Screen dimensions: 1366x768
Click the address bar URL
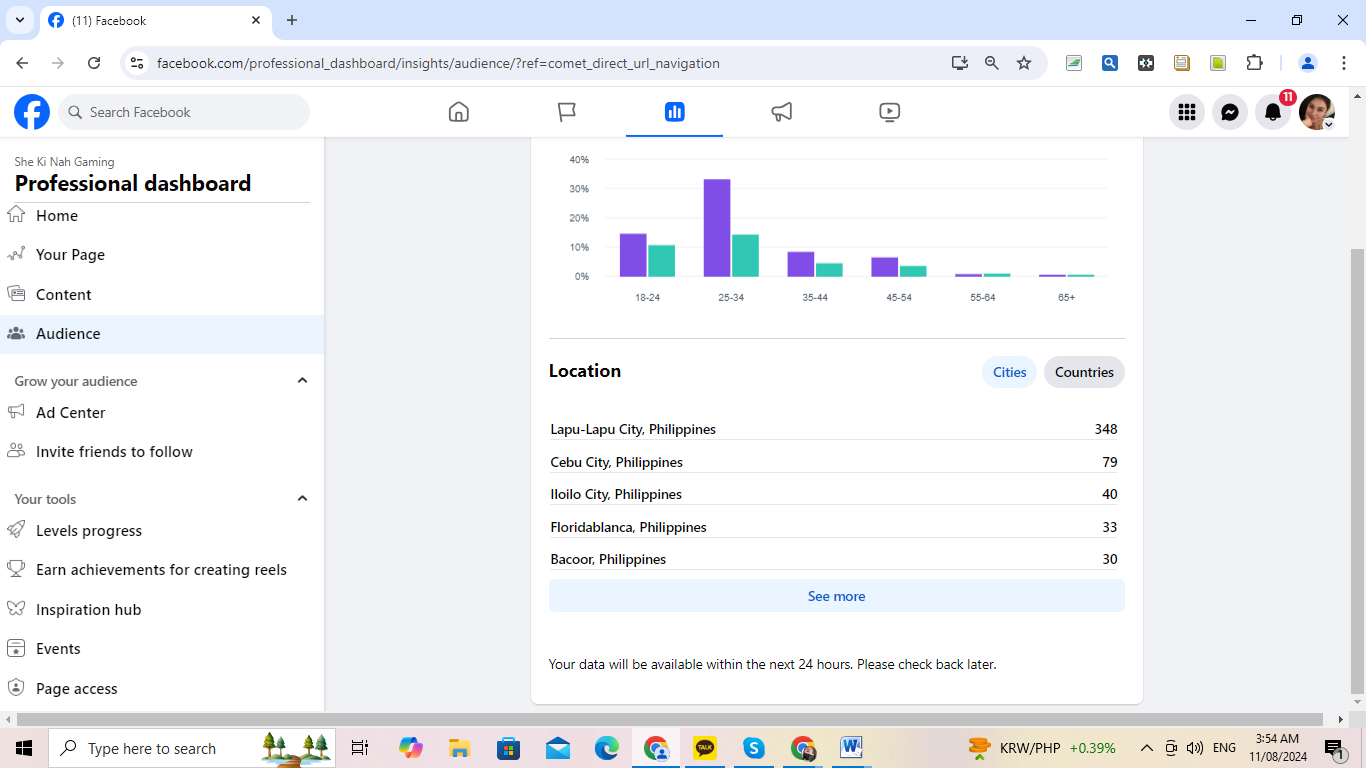[438, 63]
